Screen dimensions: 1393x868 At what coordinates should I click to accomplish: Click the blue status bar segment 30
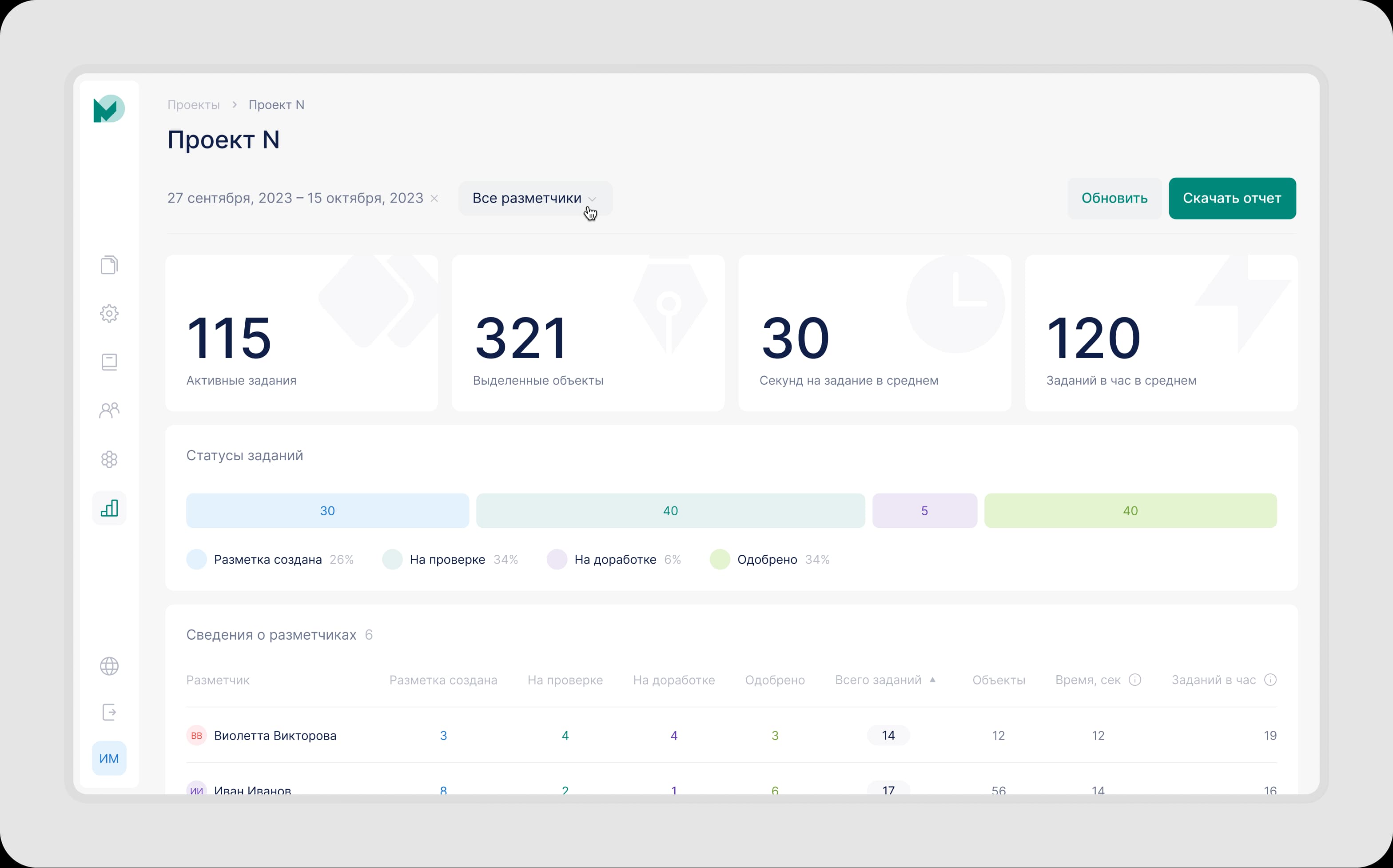327,510
